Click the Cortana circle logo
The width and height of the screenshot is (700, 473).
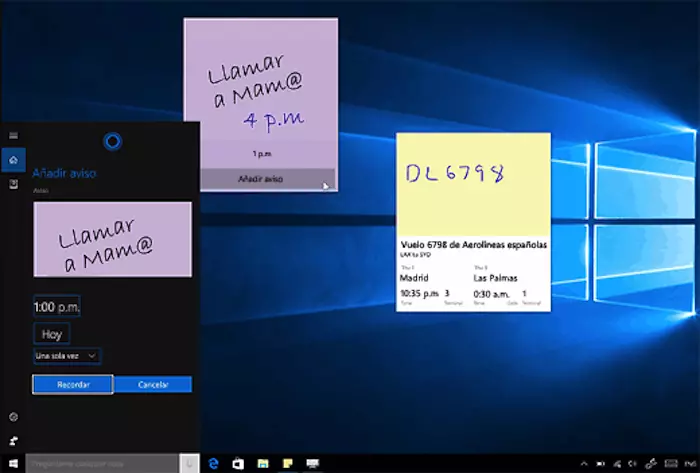(112, 142)
